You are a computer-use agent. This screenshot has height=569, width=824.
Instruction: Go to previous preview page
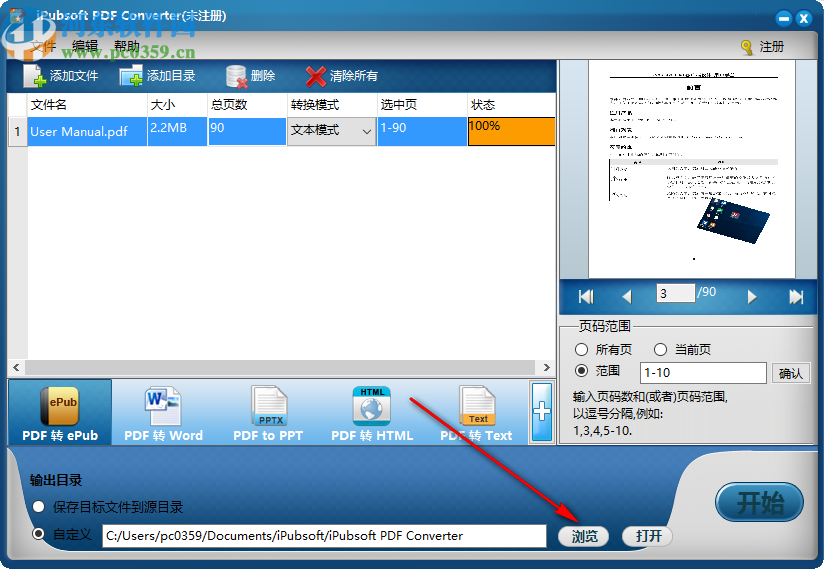pyautogui.click(x=626, y=297)
